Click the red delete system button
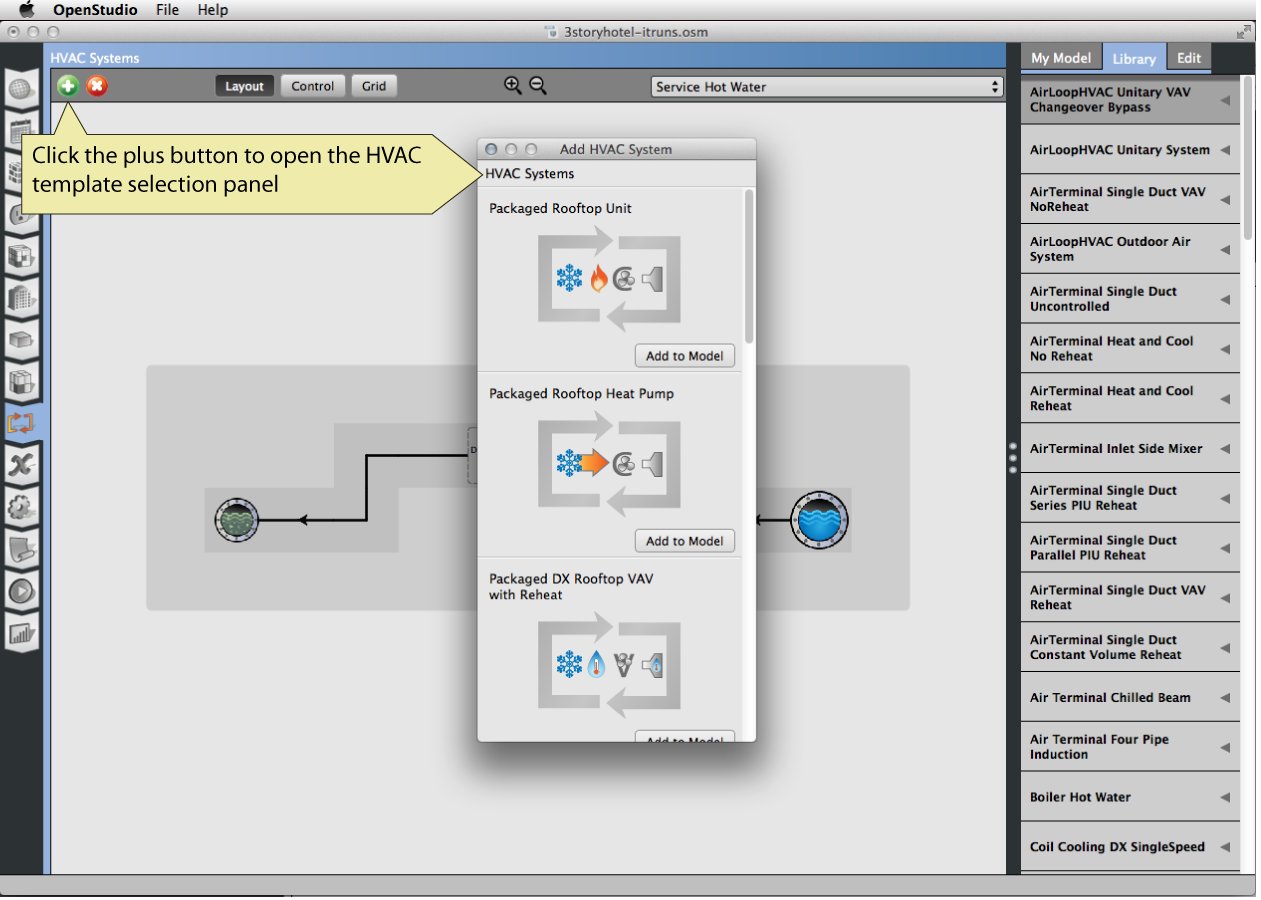 [96, 86]
